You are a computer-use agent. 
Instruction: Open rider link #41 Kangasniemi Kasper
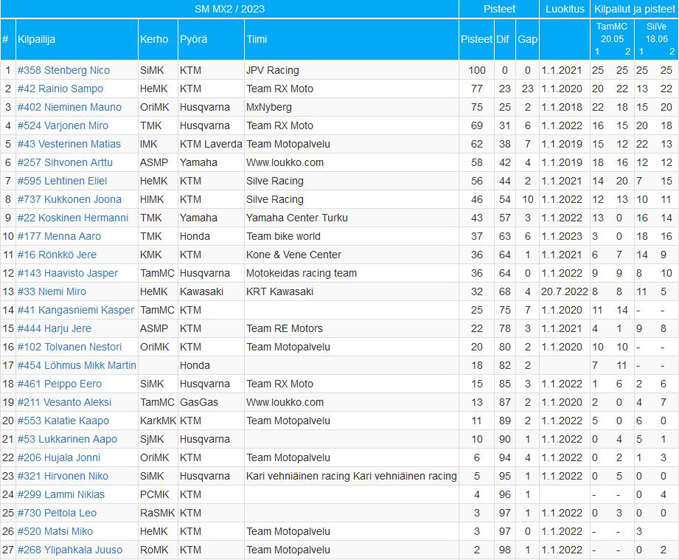coord(76,310)
